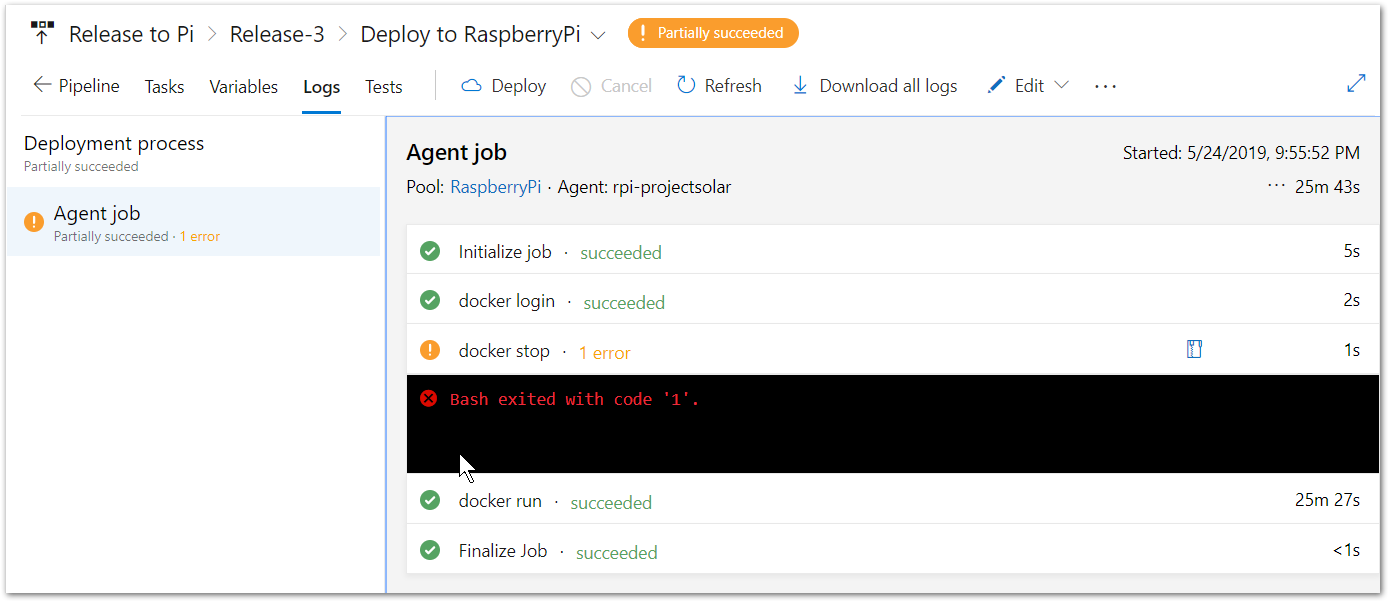Screen dimensions: 1389x602
Task: Refresh the deployment logs
Action: click(x=719, y=86)
